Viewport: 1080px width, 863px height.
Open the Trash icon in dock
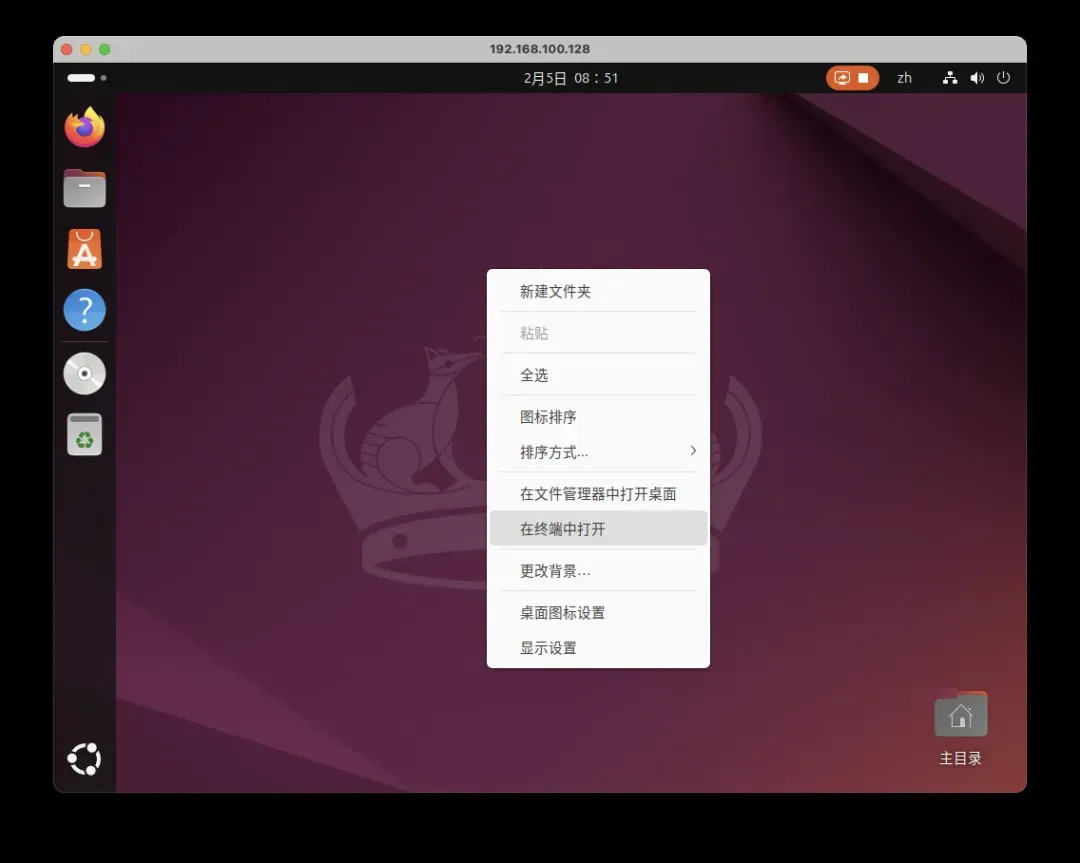coord(85,435)
